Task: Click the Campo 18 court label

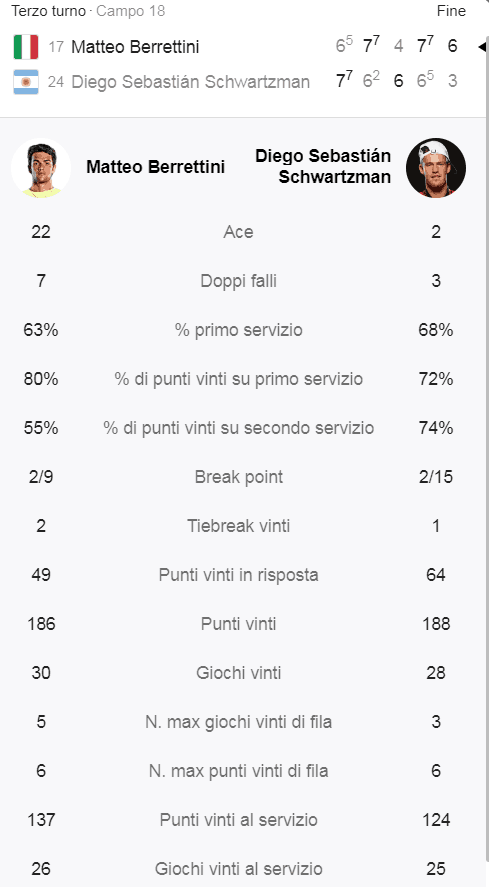Action: tap(131, 11)
